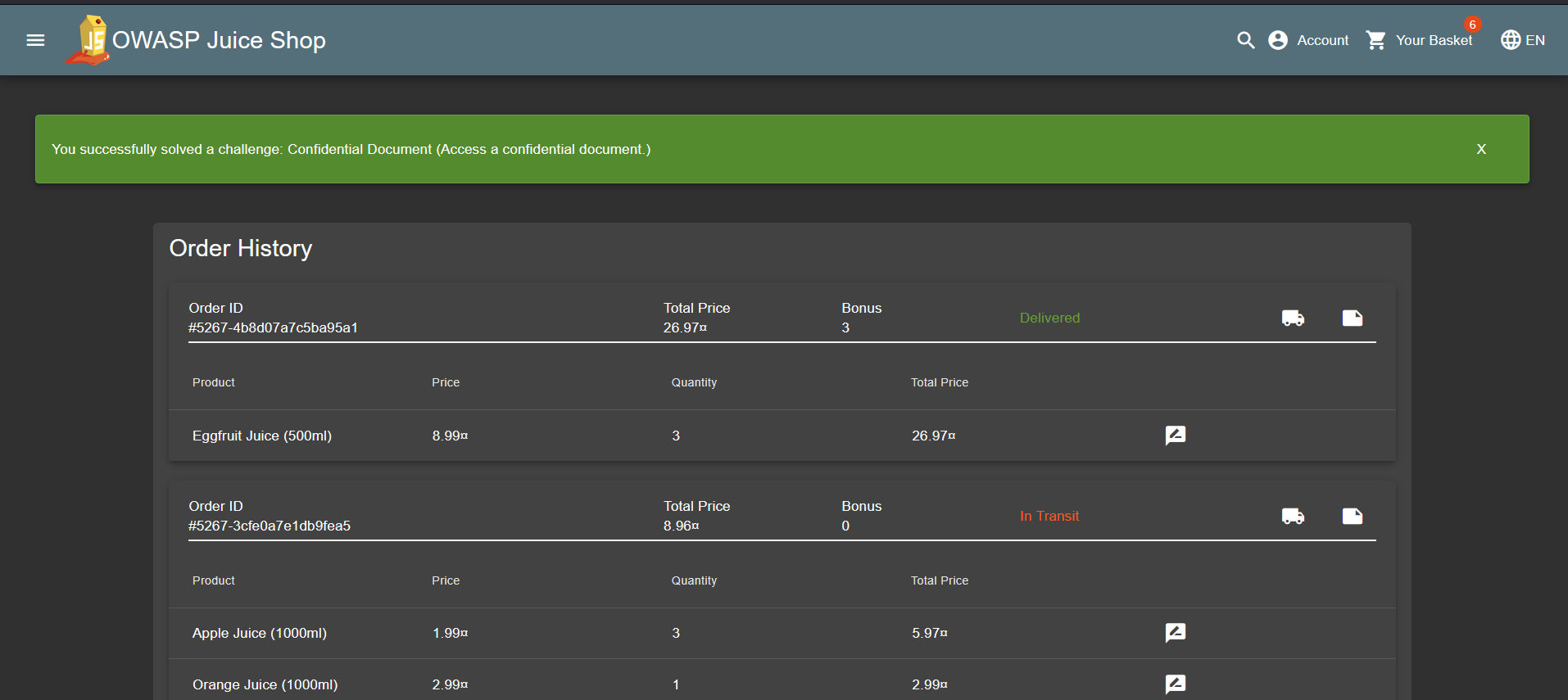The image size is (1568, 700).
Task: Dismiss the challenge solved notification
Action: click(x=1480, y=149)
